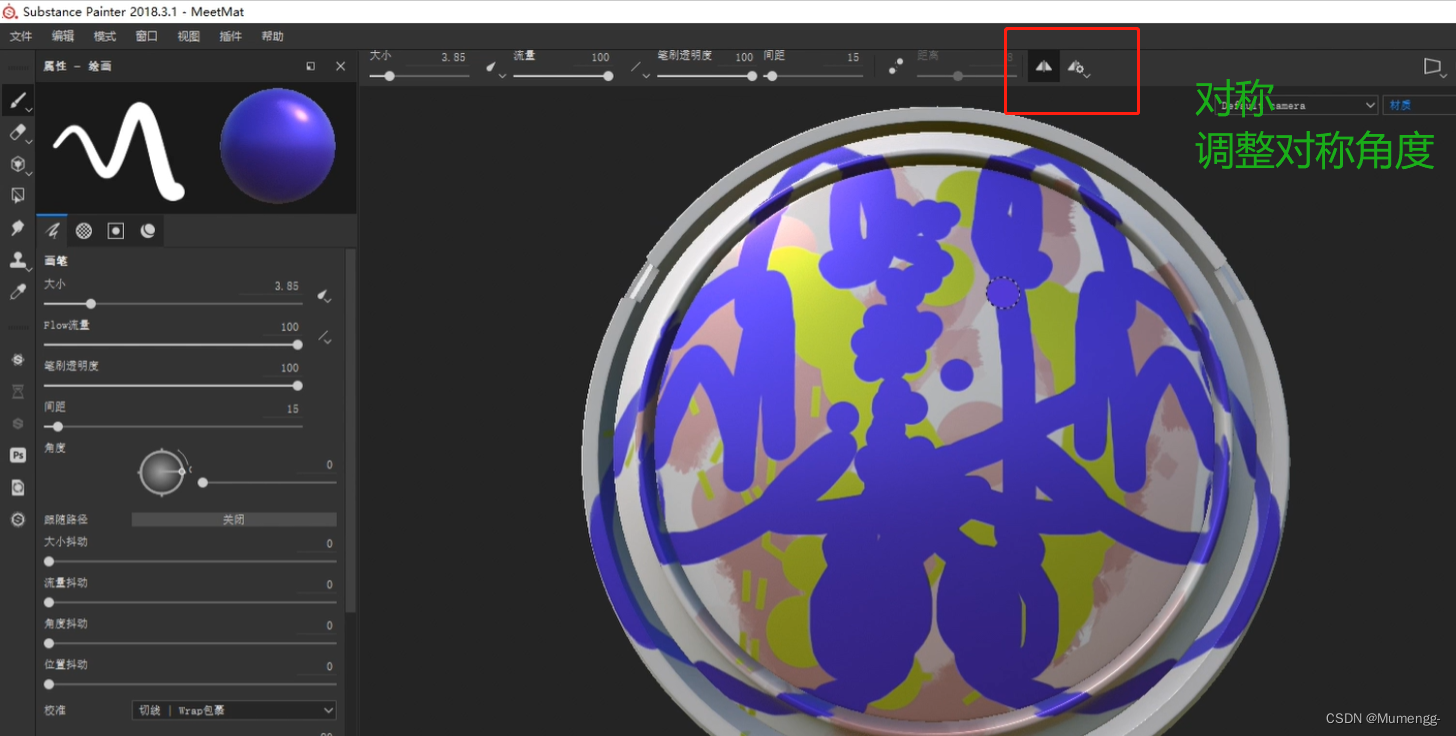
Task: Click the 大小 slider in 画笔 panel
Action: 173,303
